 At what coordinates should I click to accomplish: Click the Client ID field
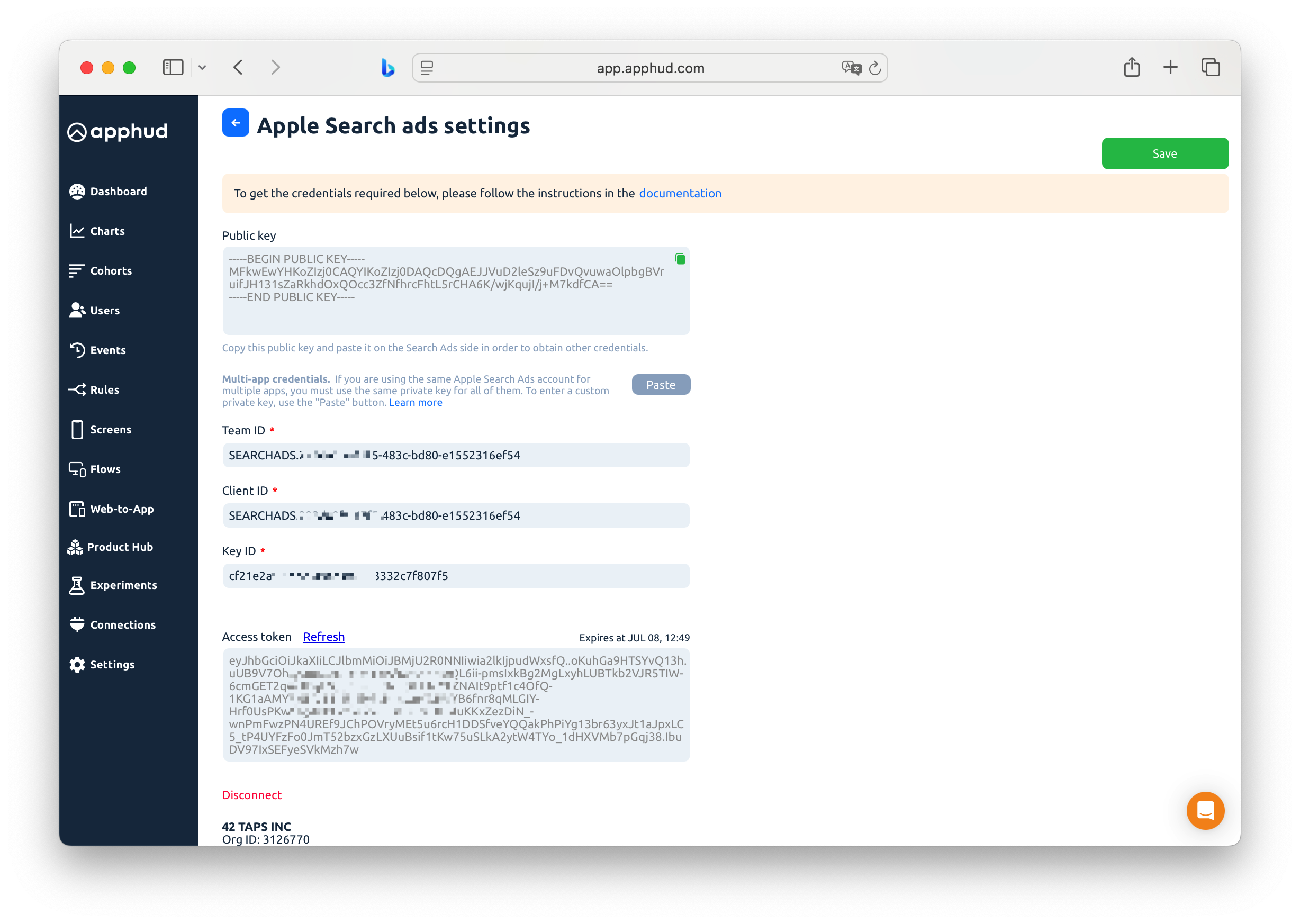456,515
